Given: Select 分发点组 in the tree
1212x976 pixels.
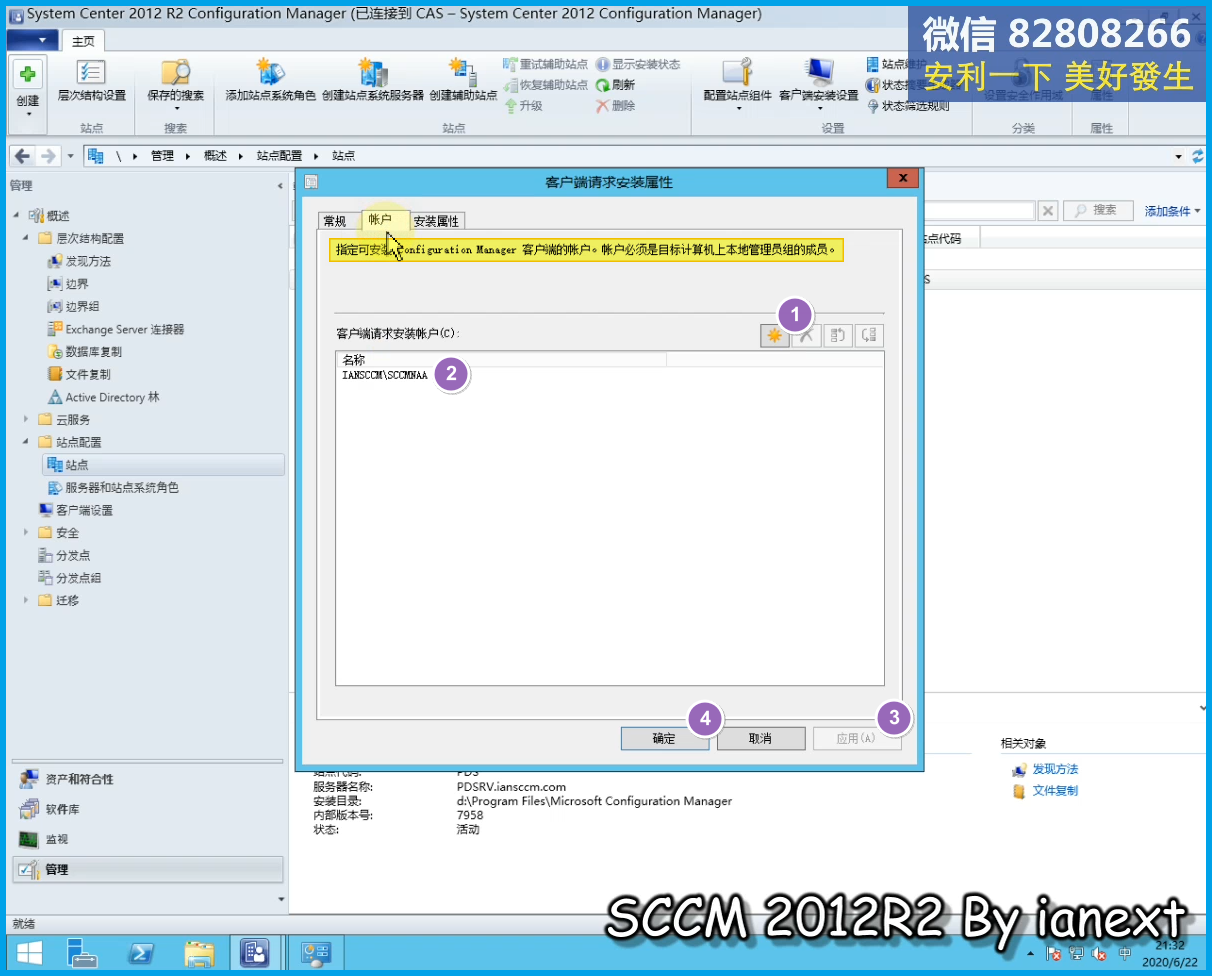Looking at the screenshot, I should coord(78,578).
